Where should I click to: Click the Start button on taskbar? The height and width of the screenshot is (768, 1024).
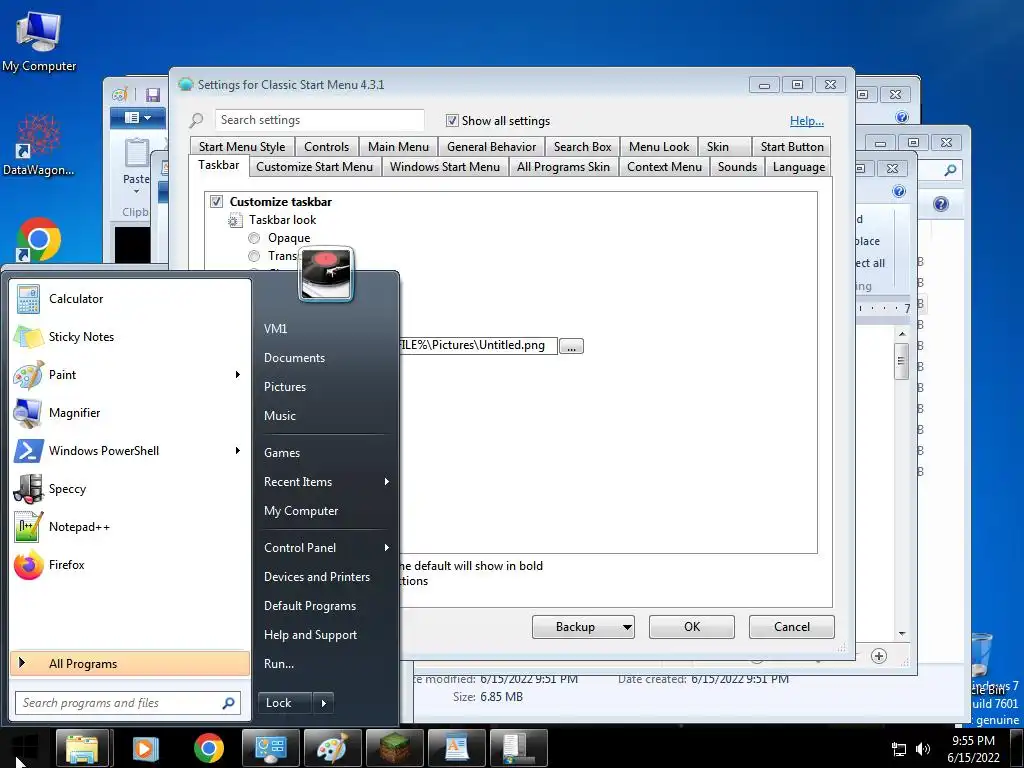point(24,748)
